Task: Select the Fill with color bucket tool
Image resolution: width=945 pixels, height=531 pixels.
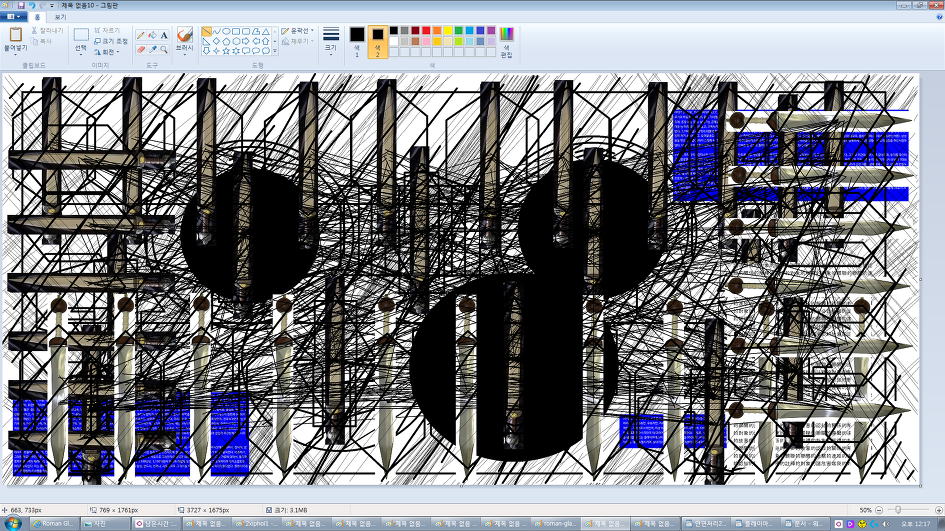Action: pos(152,35)
